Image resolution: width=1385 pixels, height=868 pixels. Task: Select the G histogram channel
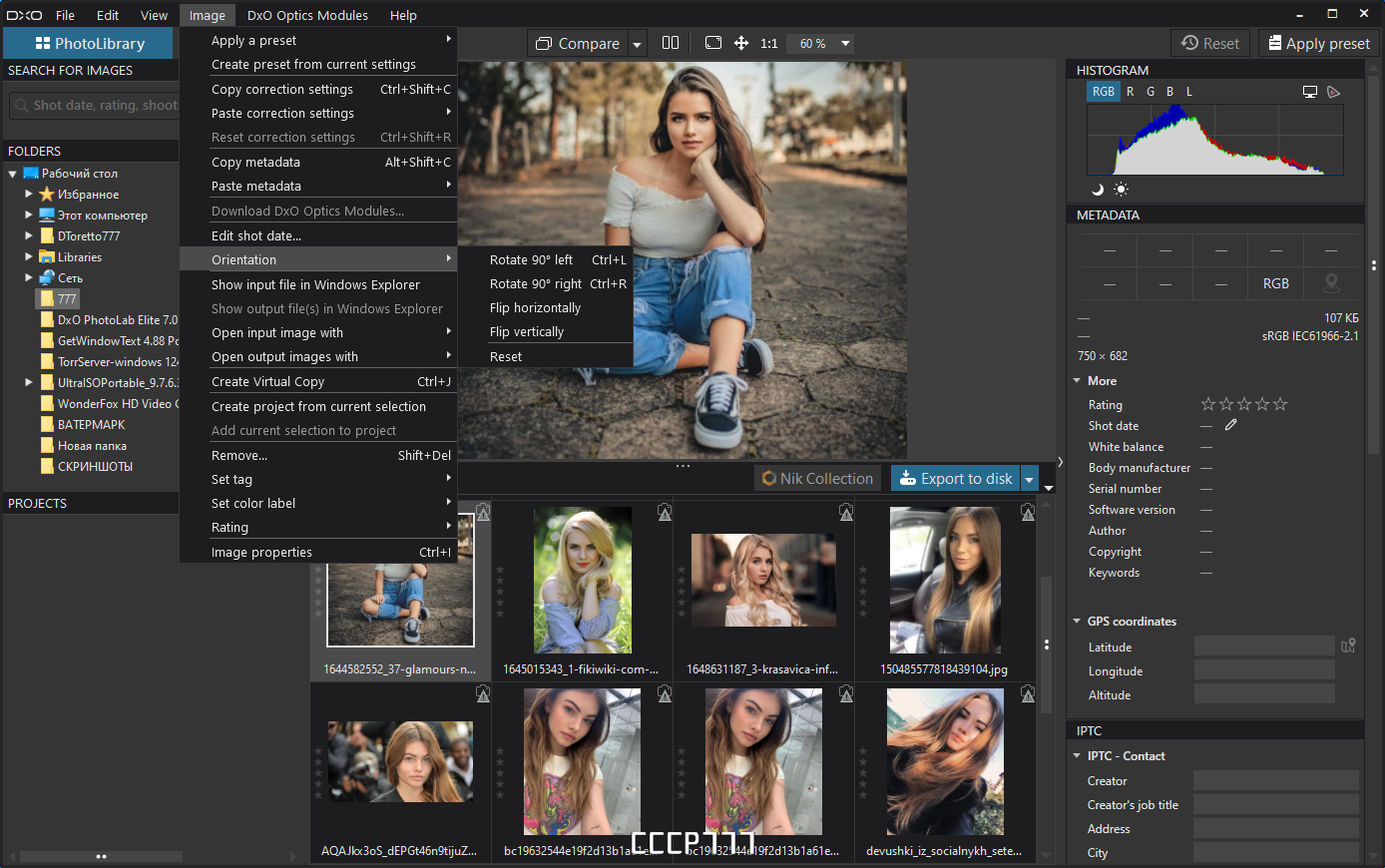[x=1151, y=91]
